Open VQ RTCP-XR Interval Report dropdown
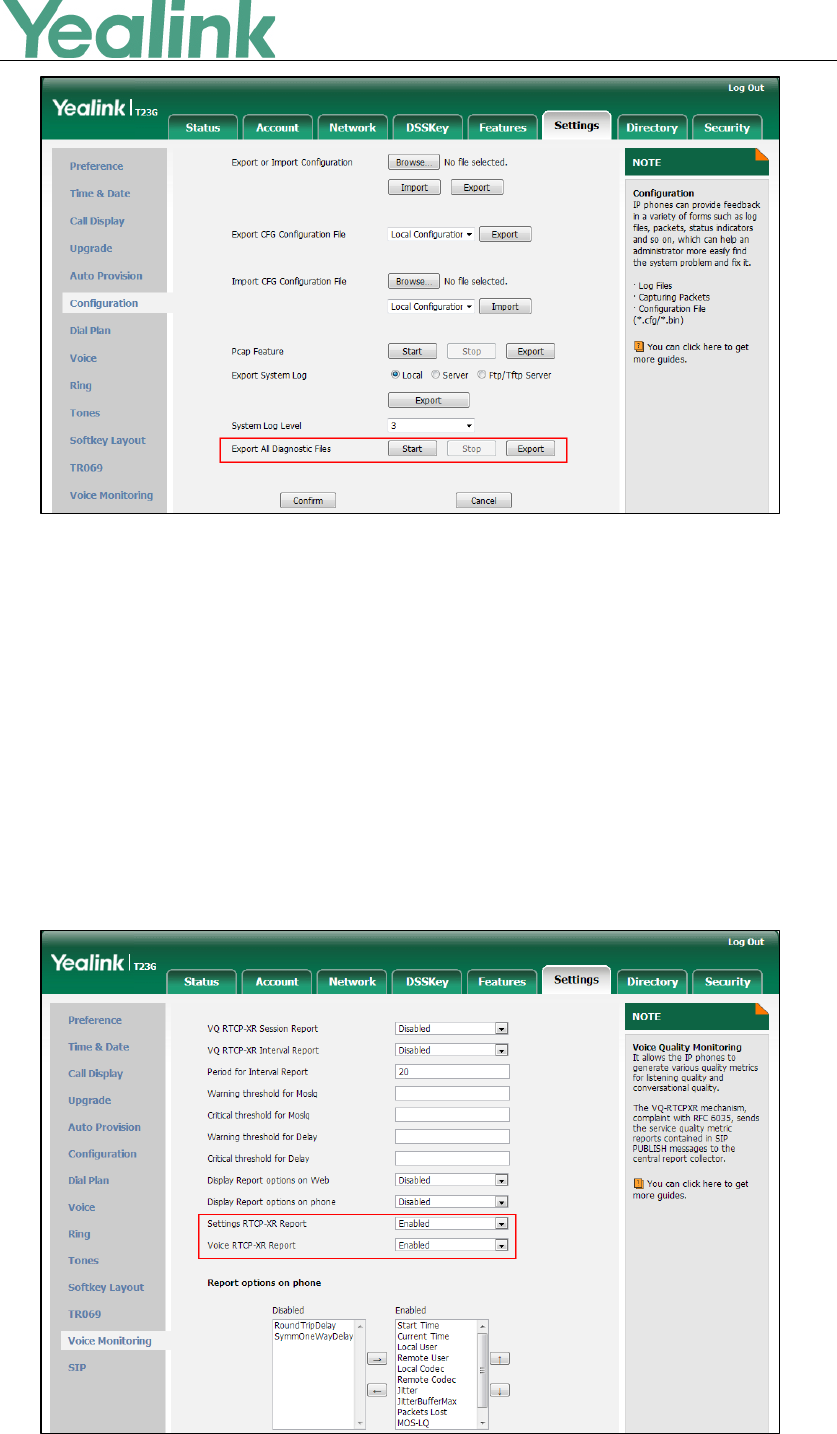The image size is (837, 1434). pos(452,1050)
